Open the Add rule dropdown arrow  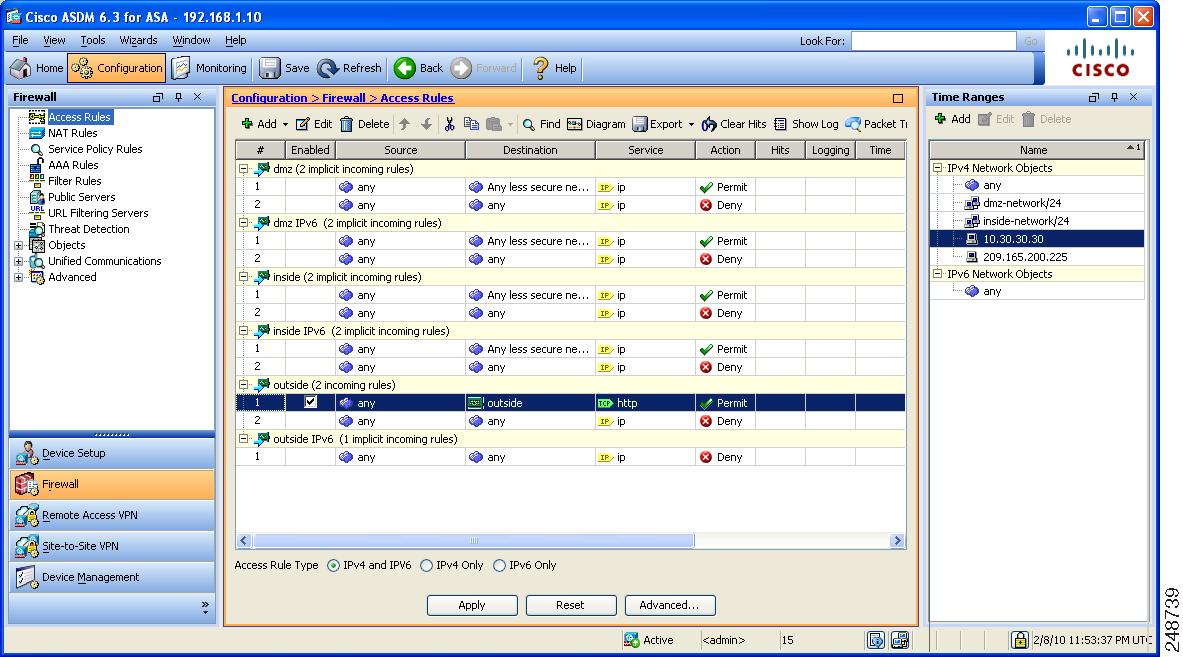pyautogui.click(x=285, y=124)
